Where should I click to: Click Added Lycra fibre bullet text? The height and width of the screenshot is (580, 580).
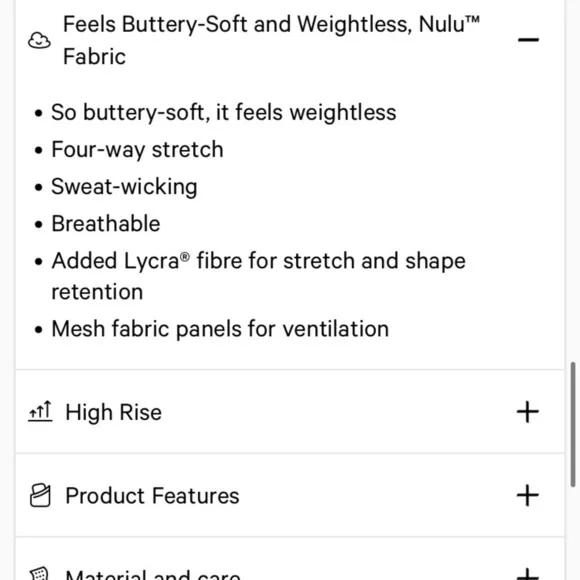(x=258, y=276)
